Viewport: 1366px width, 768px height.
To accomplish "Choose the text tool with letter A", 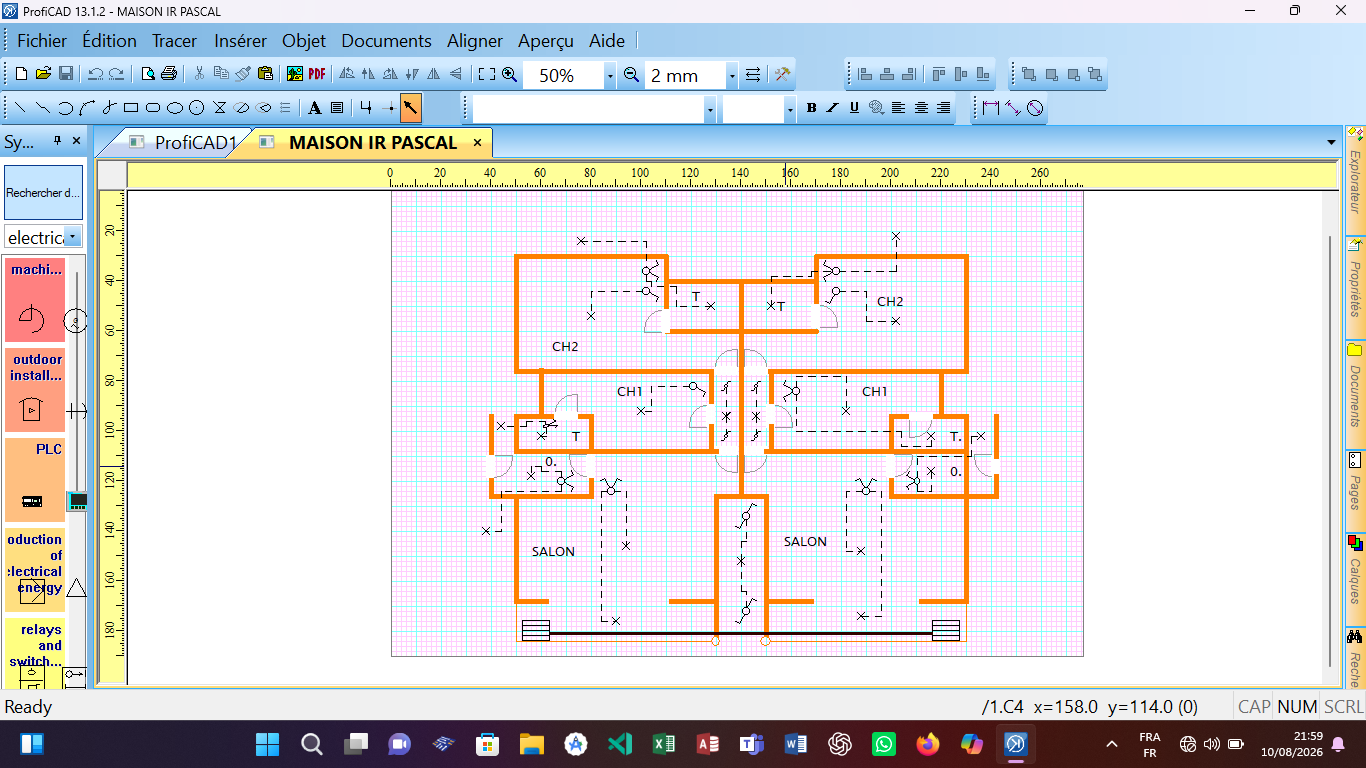I will pyautogui.click(x=314, y=108).
